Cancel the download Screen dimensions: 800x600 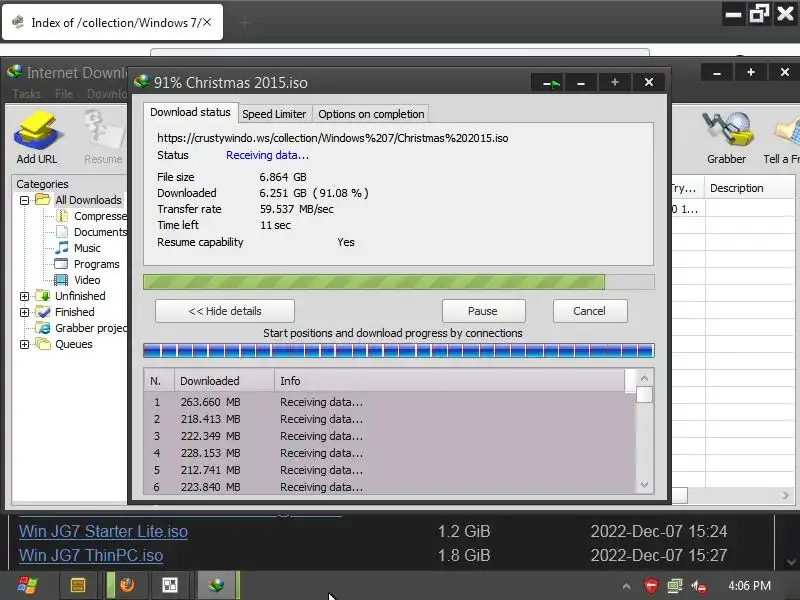point(589,311)
